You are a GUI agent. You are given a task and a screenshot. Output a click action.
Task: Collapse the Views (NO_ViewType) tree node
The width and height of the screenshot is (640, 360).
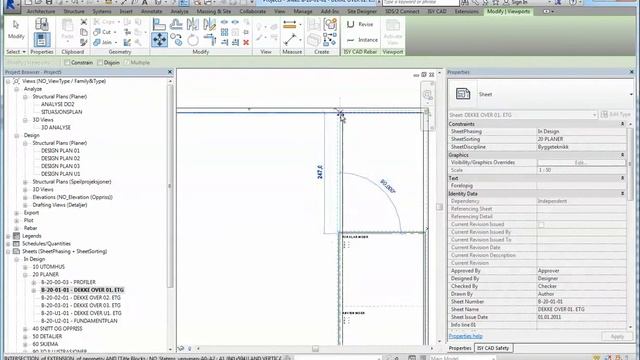[8, 81]
